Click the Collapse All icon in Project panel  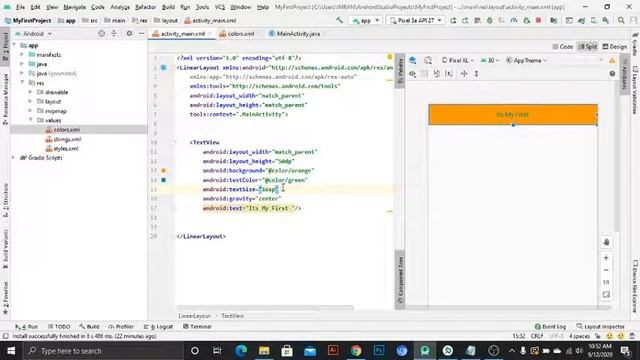pyautogui.click(x=114, y=33)
